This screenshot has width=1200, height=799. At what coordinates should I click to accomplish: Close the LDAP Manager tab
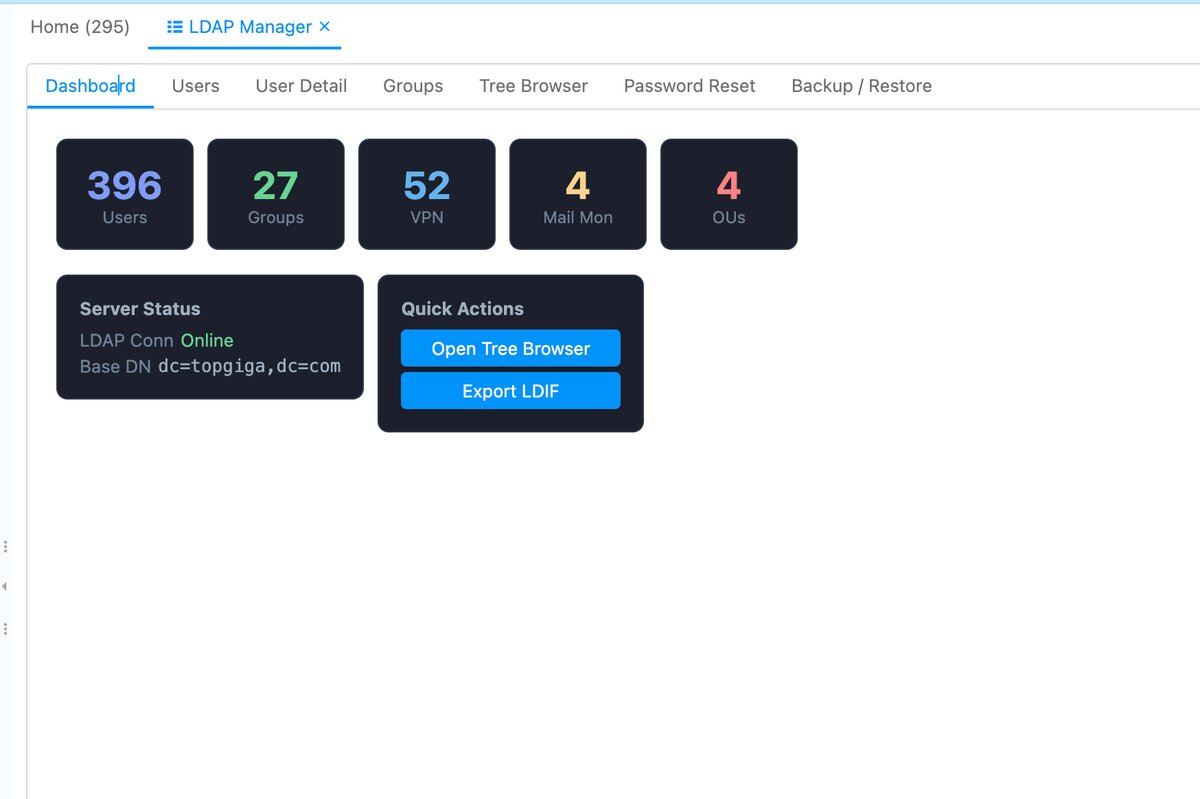click(325, 27)
